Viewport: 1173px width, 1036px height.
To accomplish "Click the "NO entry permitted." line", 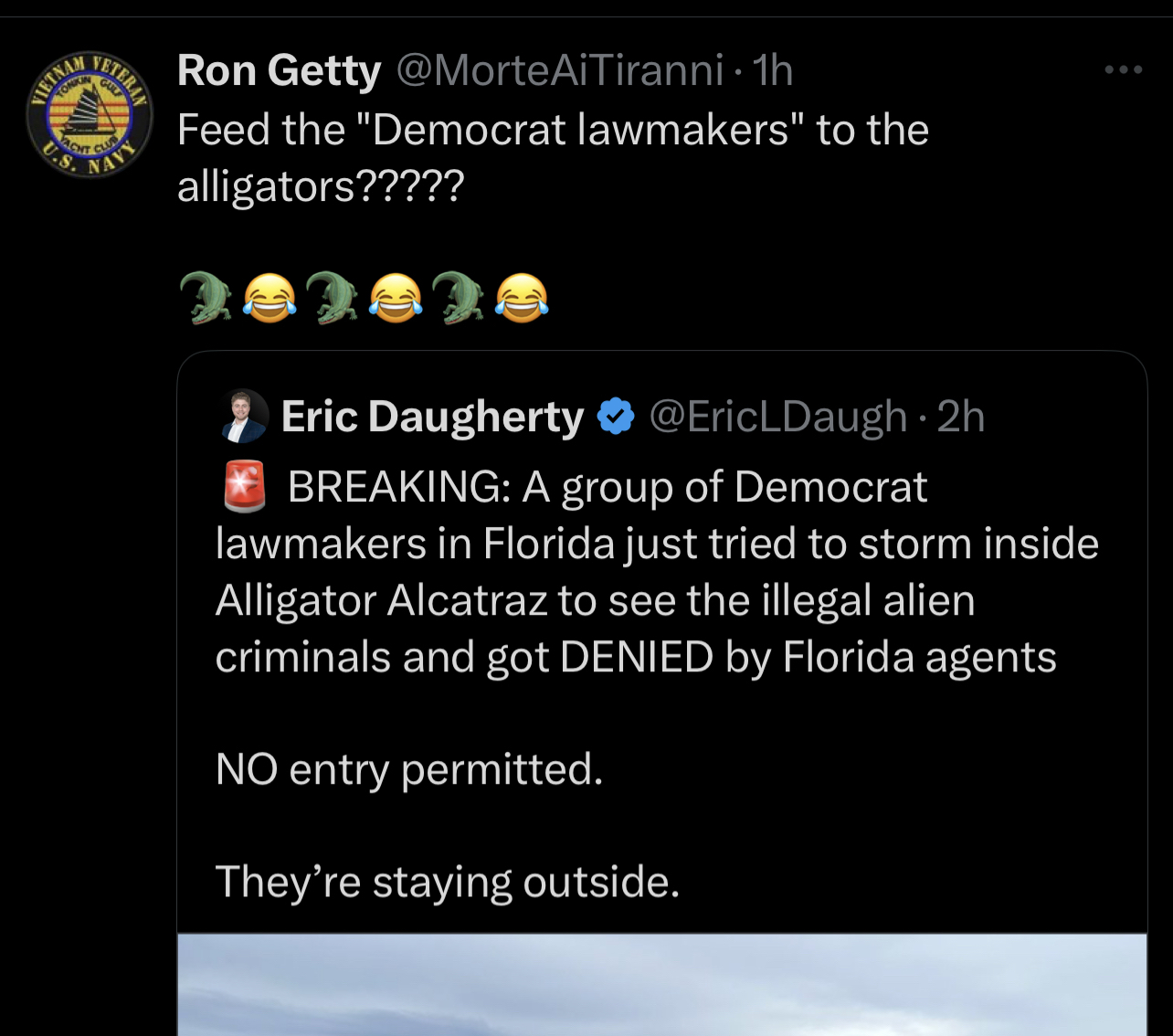I will [409, 769].
